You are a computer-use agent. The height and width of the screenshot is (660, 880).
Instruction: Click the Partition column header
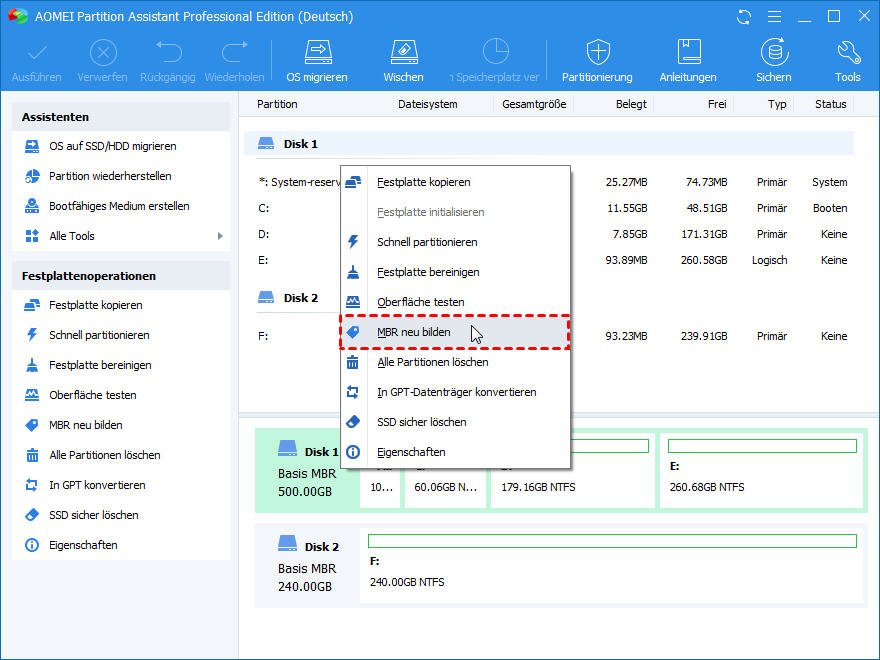(277, 104)
